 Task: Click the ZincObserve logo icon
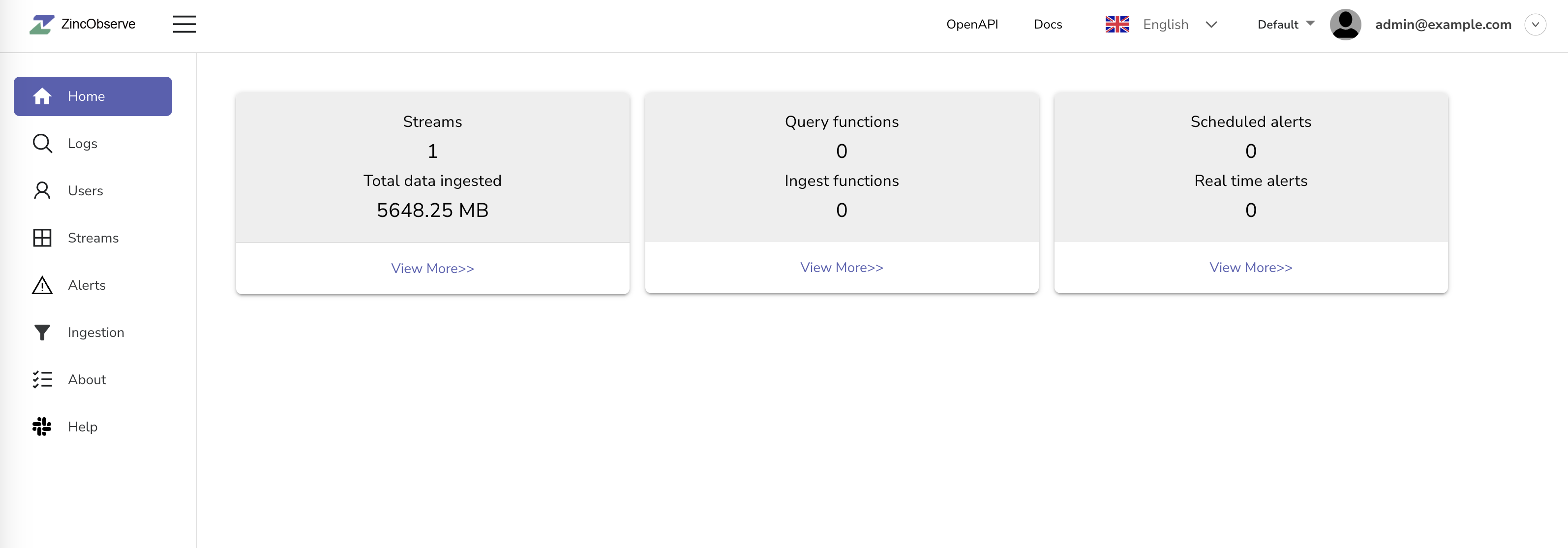click(x=41, y=25)
